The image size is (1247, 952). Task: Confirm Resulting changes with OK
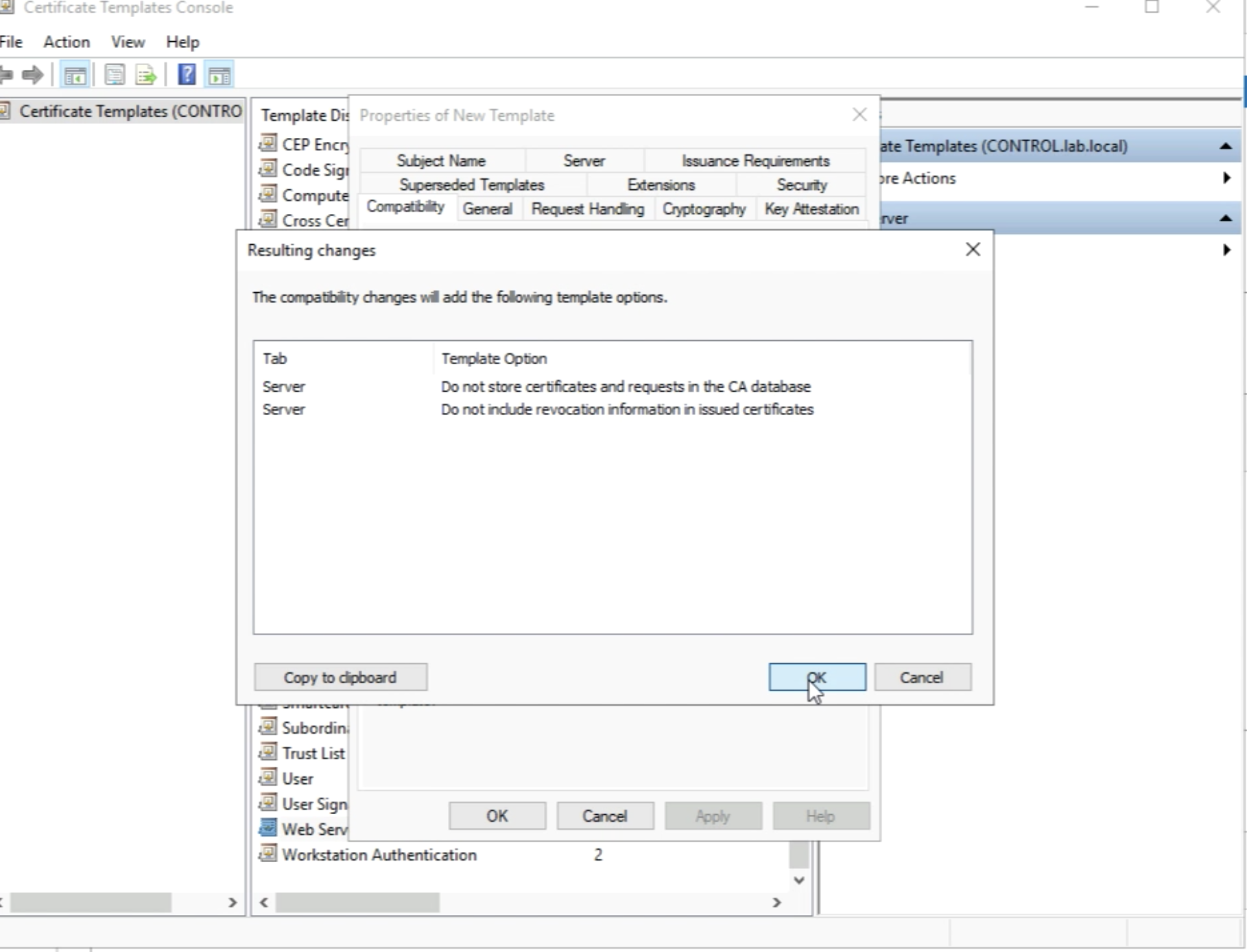[817, 677]
